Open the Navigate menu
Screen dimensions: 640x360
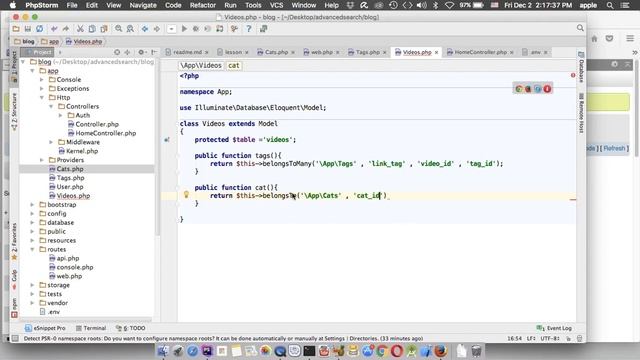143,5
